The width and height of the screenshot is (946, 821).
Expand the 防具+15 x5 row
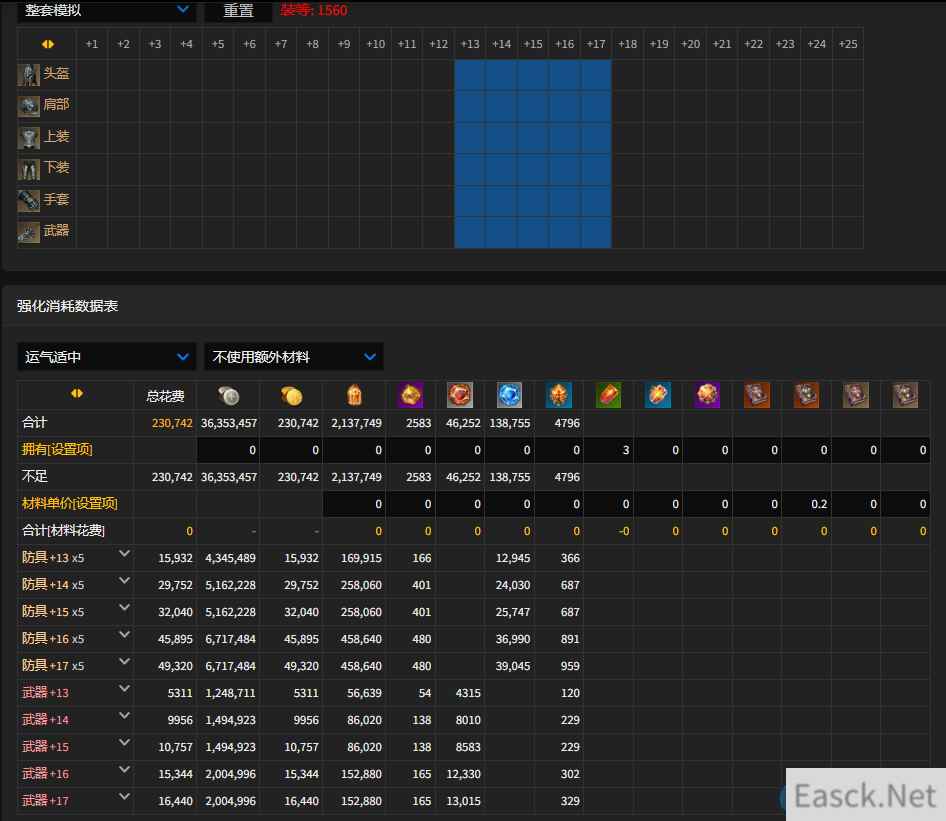point(124,607)
